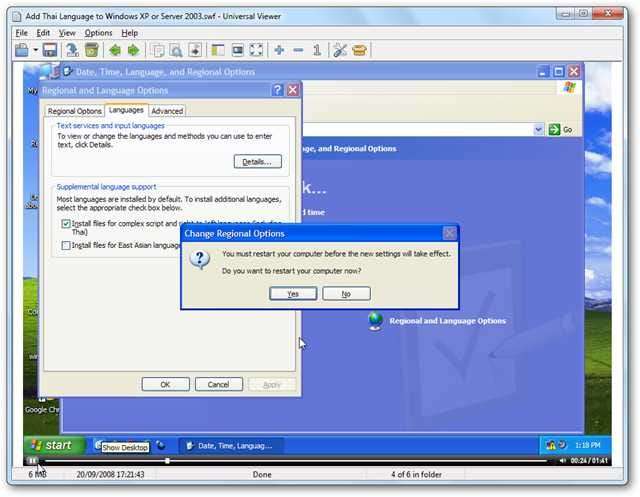Screen dimensions: 640x497
Task: Click the Copy toolbar icon
Action: pyautogui.click(x=157, y=50)
